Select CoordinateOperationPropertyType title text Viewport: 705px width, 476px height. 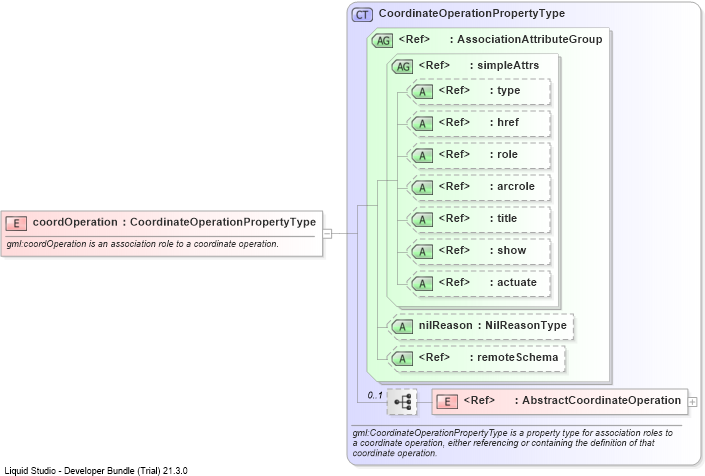472,13
